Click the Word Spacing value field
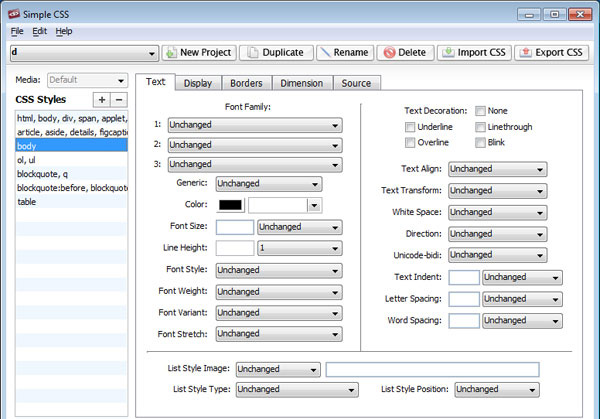The width and height of the screenshot is (600, 419). coord(464,321)
